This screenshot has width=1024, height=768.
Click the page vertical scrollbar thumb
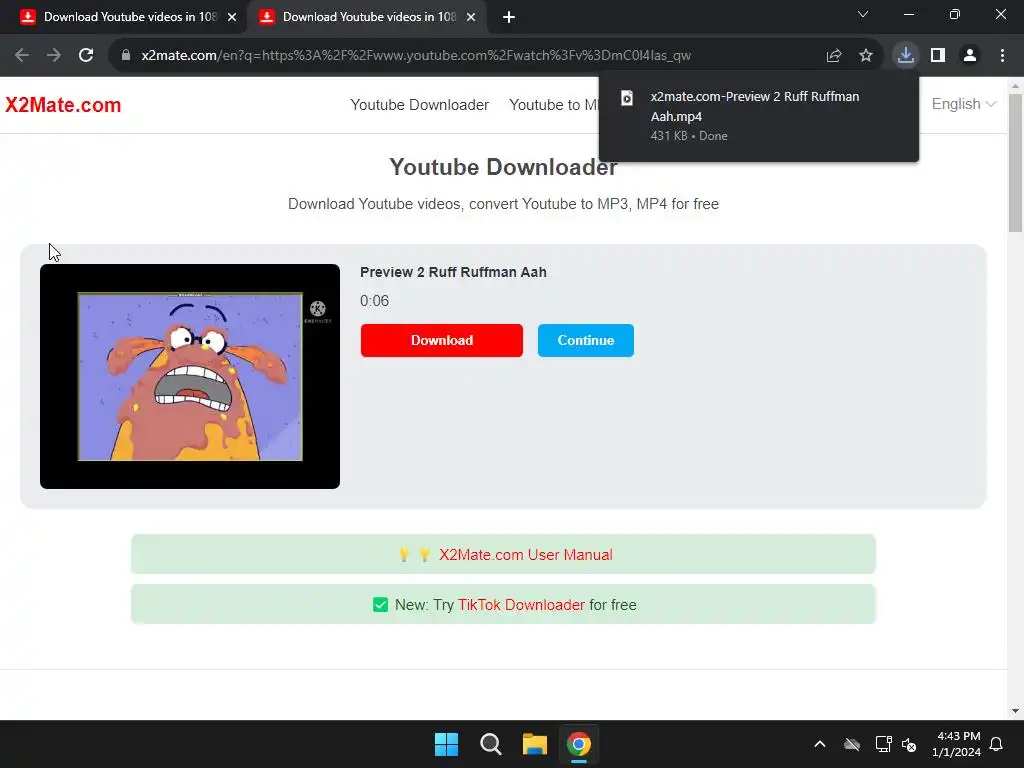[x=1016, y=163]
